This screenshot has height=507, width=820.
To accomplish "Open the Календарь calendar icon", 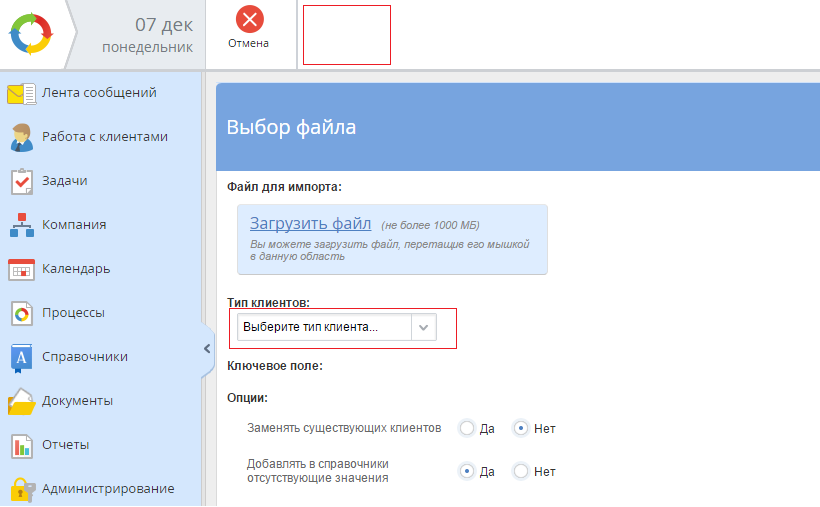I will (x=21, y=269).
